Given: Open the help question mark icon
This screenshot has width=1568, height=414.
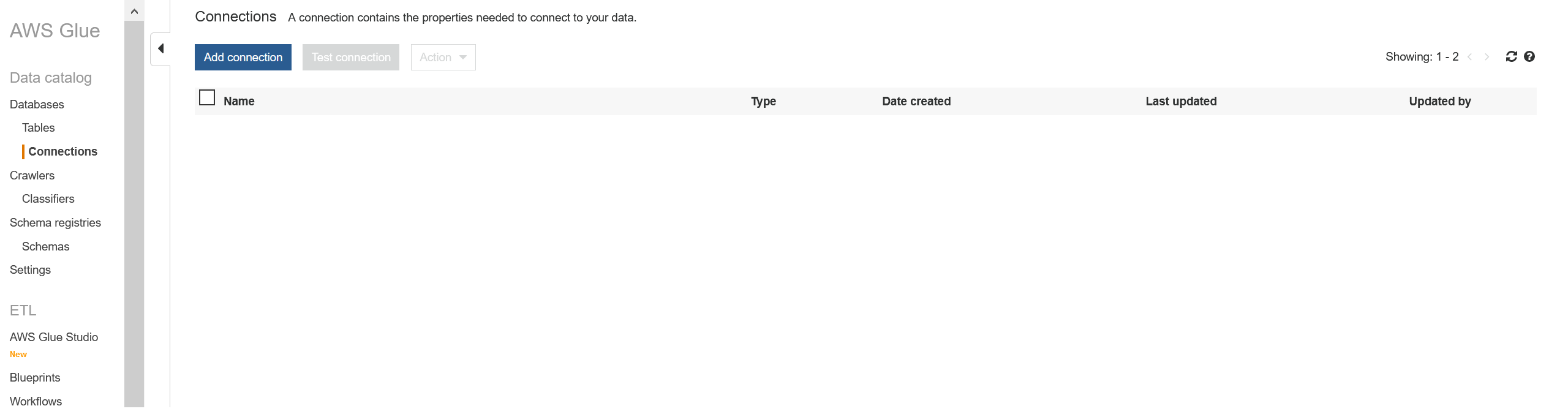Looking at the screenshot, I should pyautogui.click(x=1529, y=57).
